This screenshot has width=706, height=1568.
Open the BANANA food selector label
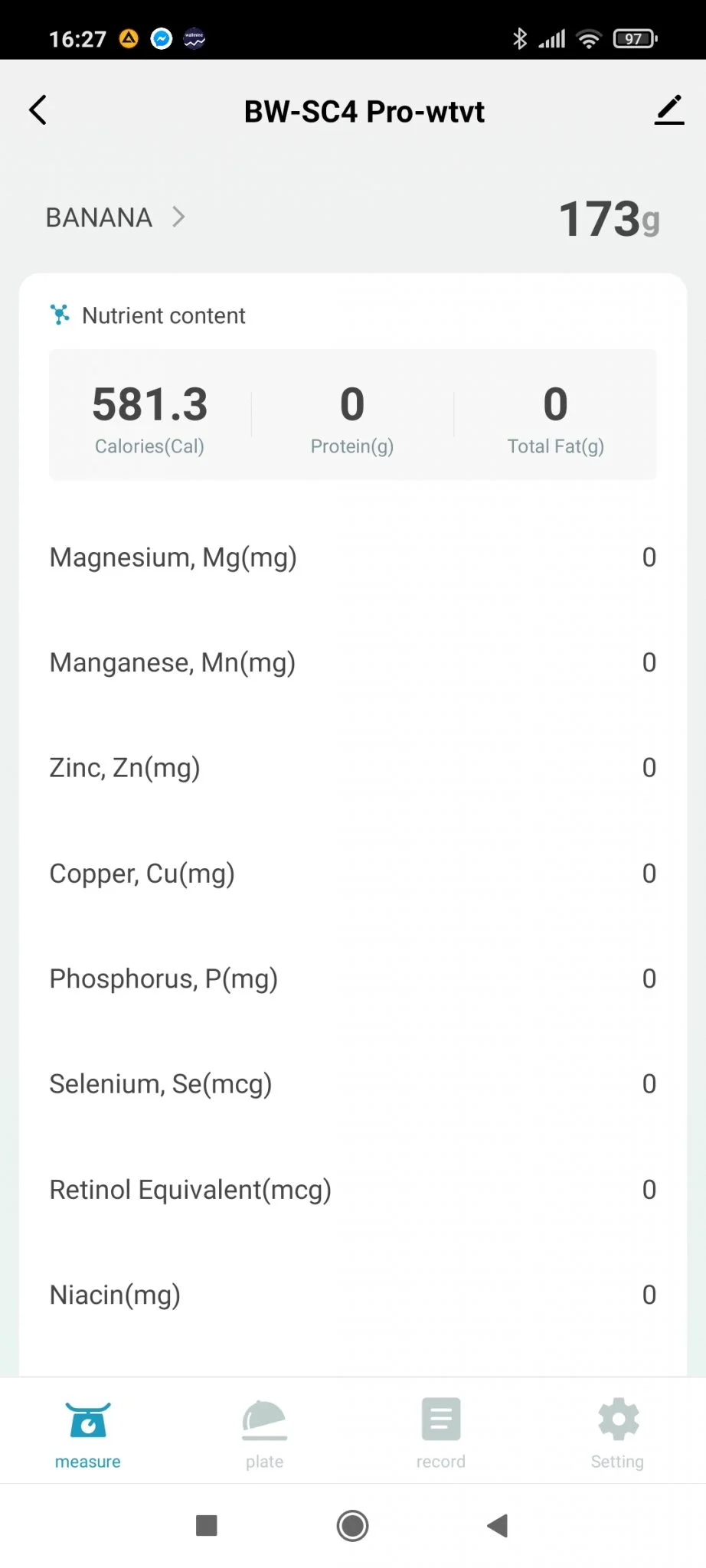coord(99,217)
